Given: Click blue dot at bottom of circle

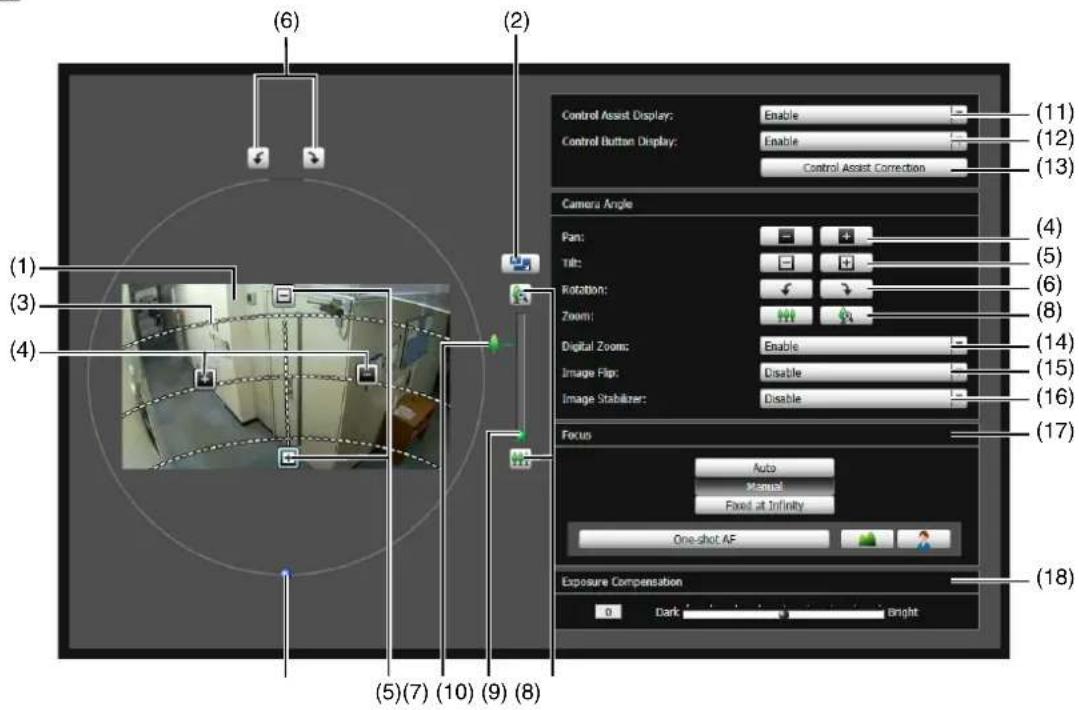Looking at the screenshot, I should [286, 573].
